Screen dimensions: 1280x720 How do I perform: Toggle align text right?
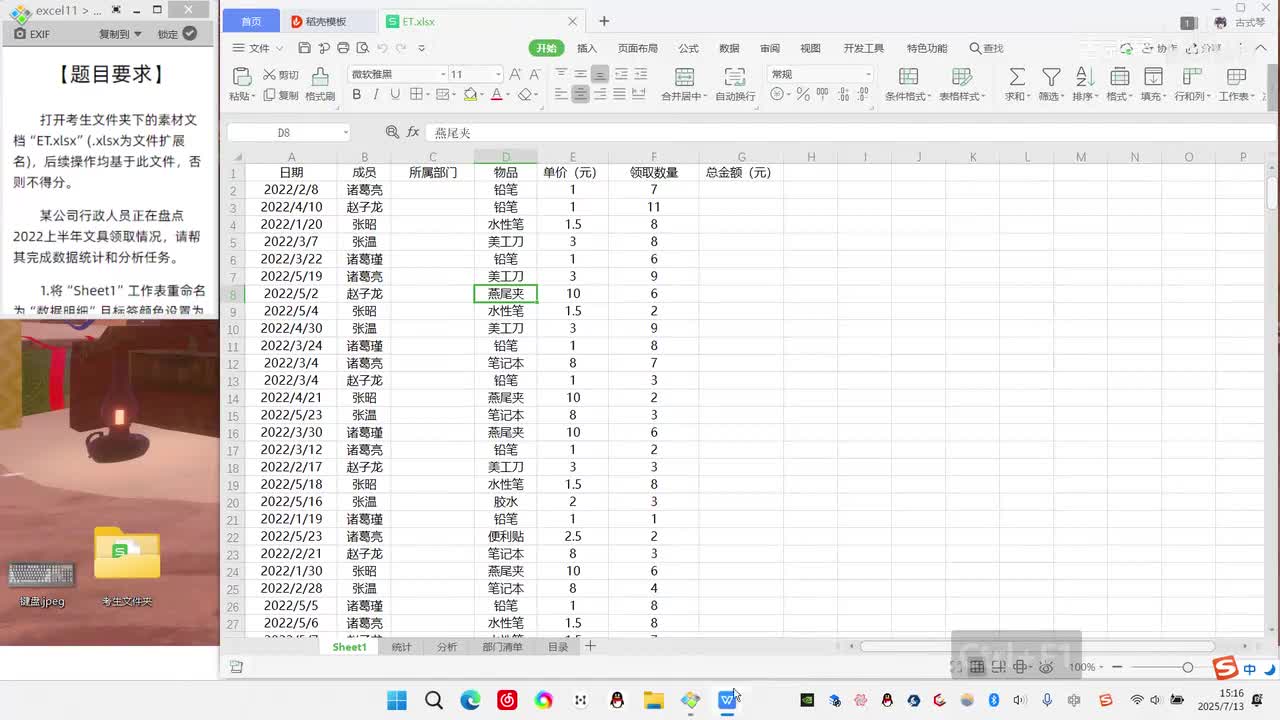coord(599,95)
